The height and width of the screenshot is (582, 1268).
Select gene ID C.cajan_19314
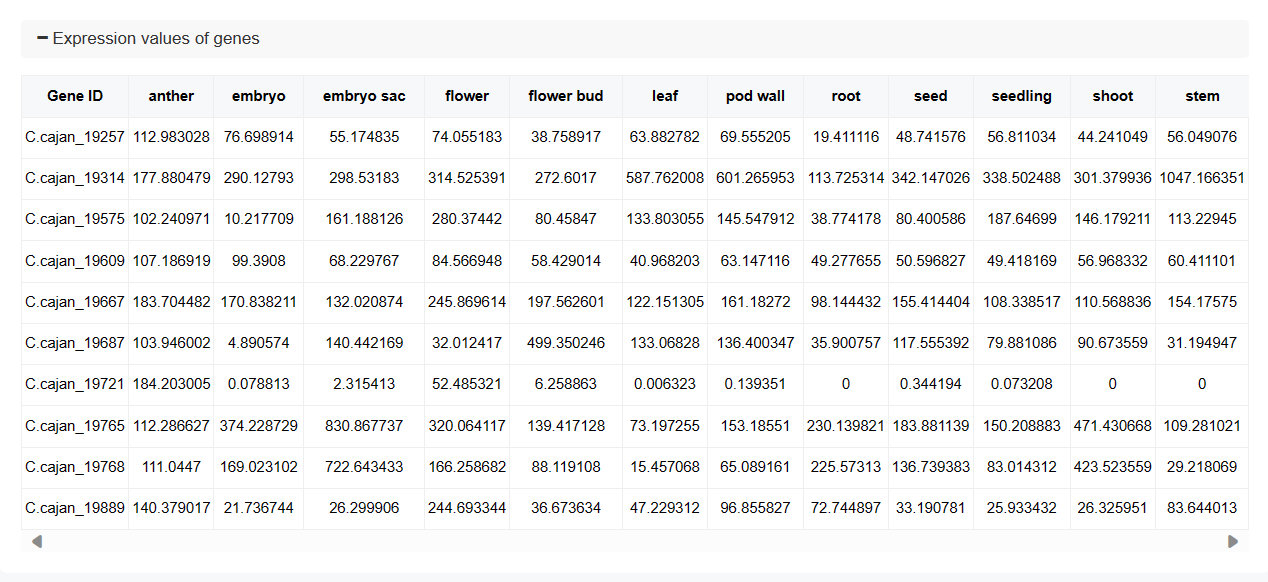[75, 178]
